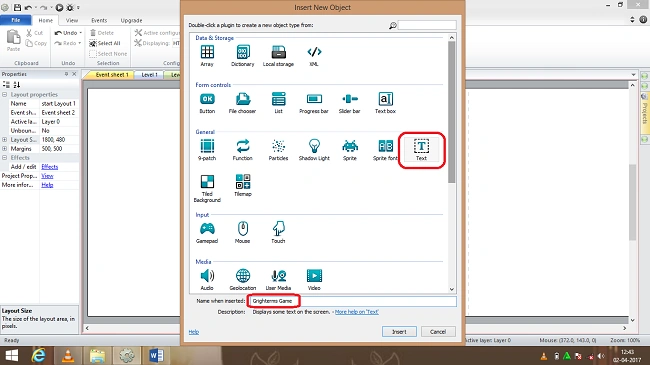
Task: Open the Upgrade ribbon tab
Action: pyautogui.click(x=131, y=20)
